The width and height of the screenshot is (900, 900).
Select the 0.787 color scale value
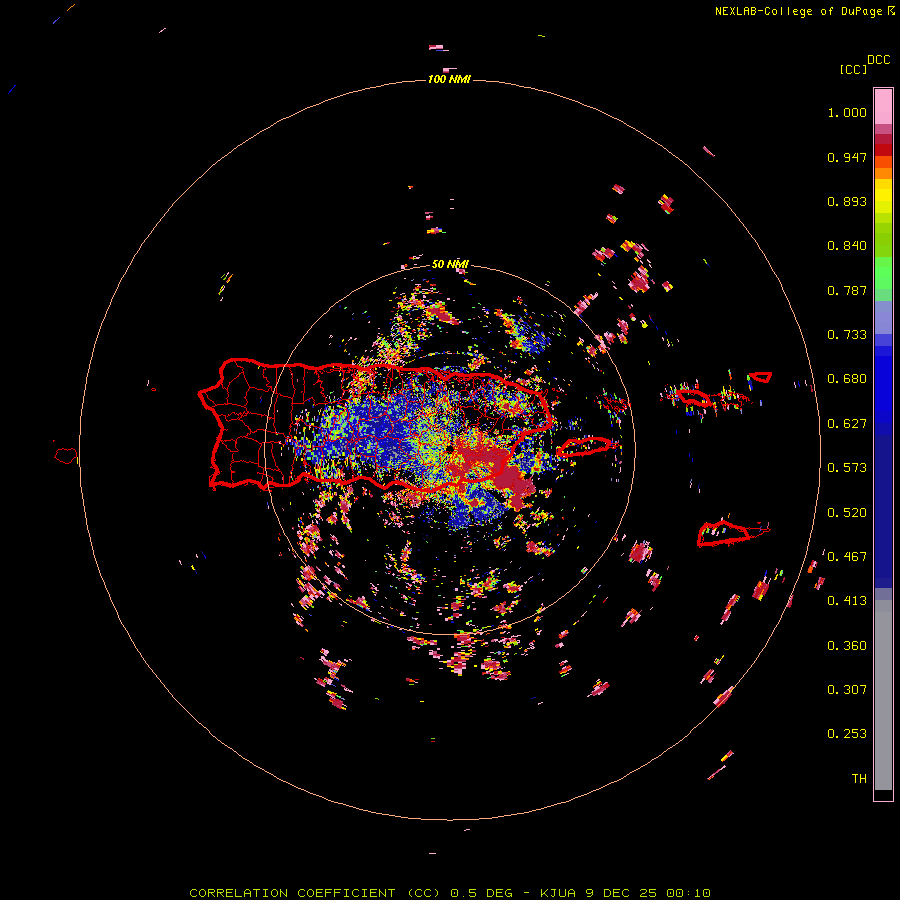tap(847, 290)
